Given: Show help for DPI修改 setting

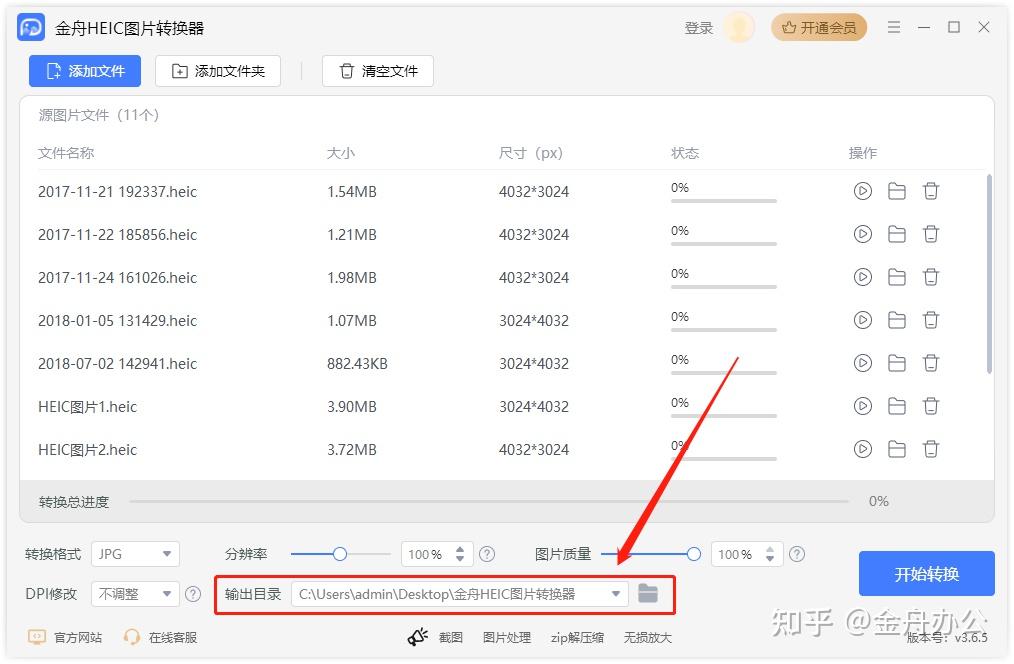Looking at the screenshot, I should coord(193,594).
